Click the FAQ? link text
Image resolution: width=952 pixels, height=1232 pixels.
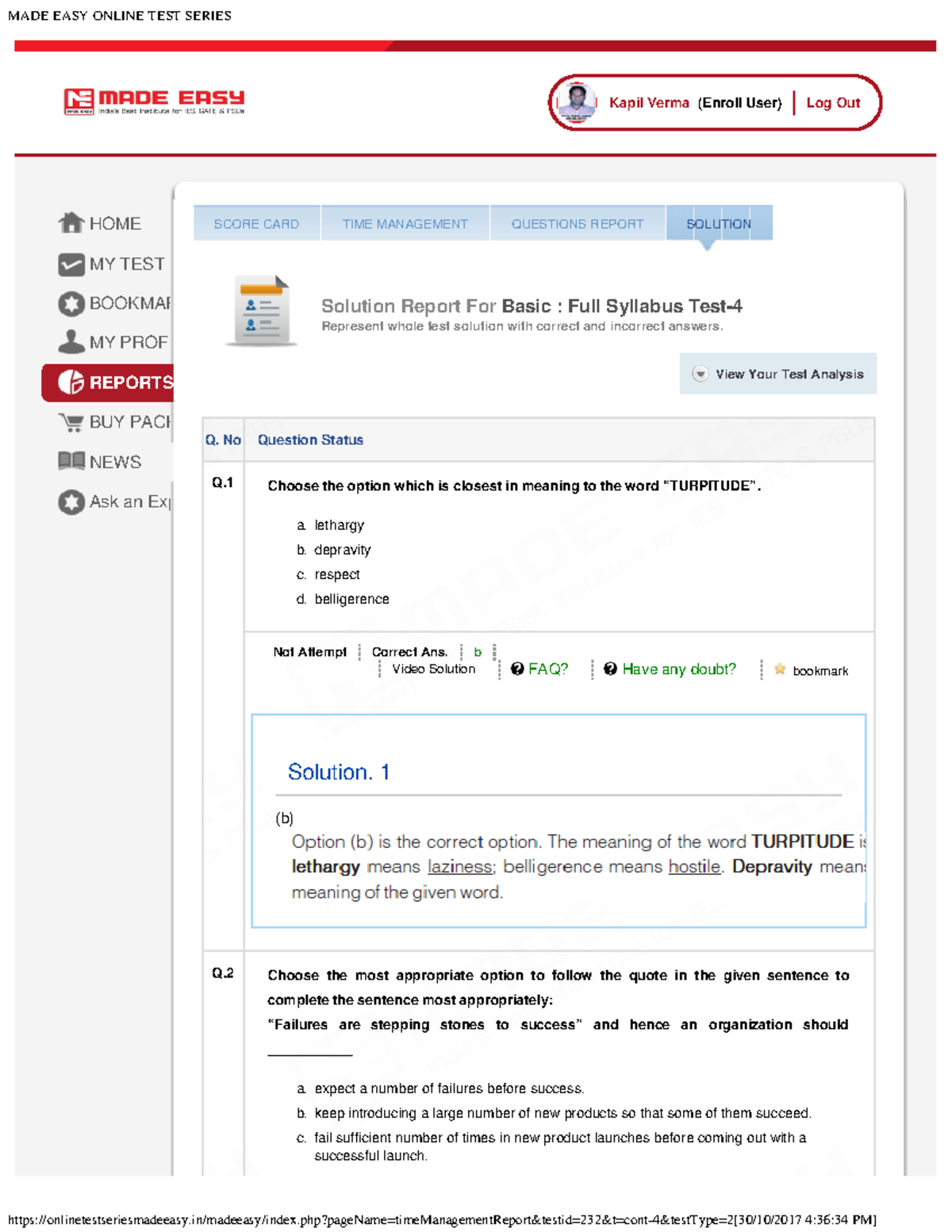pos(548,669)
